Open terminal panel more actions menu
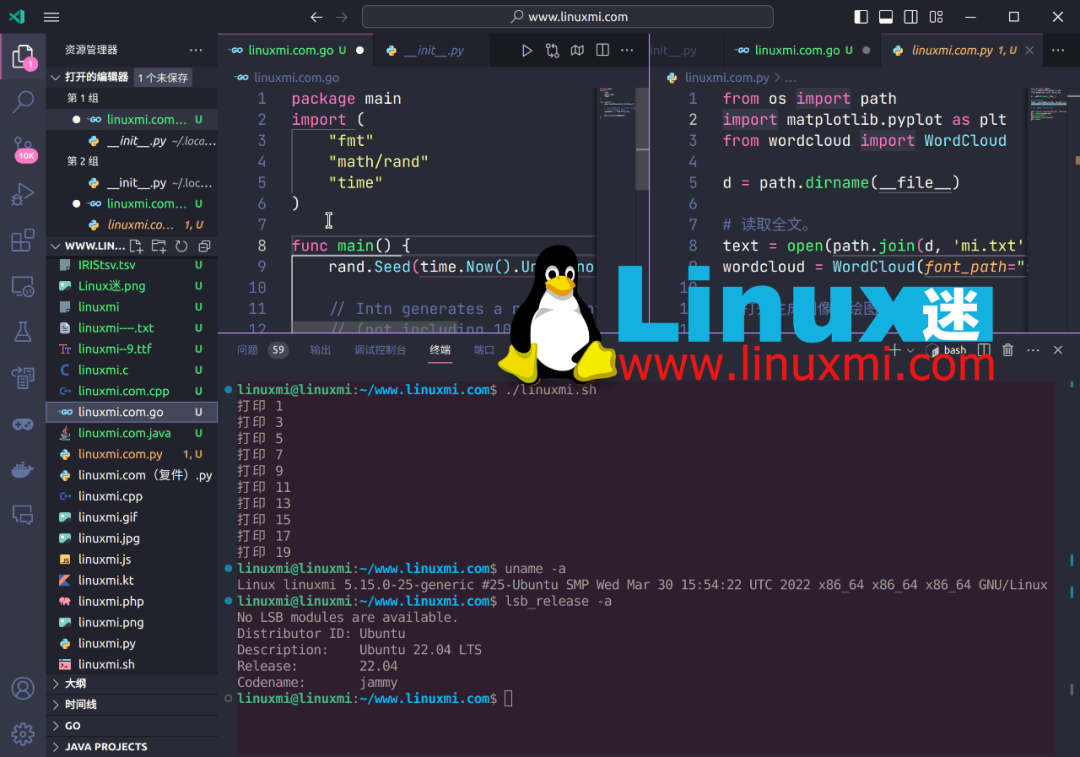1080x757 pixels. pos(1032,350)
